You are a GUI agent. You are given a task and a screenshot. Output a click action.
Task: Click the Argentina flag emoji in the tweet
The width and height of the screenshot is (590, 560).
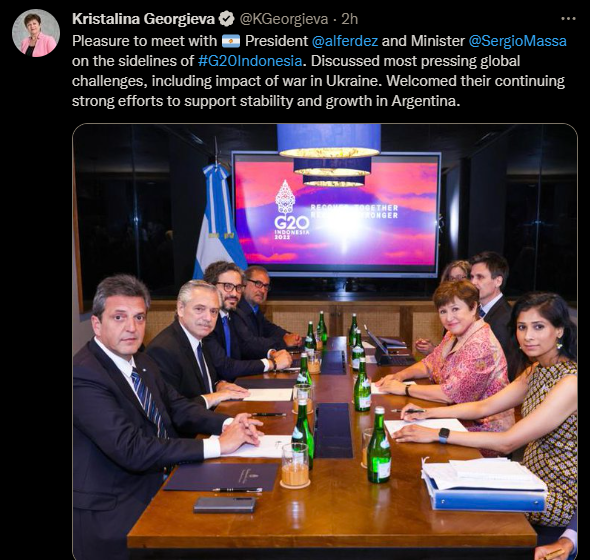231,41
